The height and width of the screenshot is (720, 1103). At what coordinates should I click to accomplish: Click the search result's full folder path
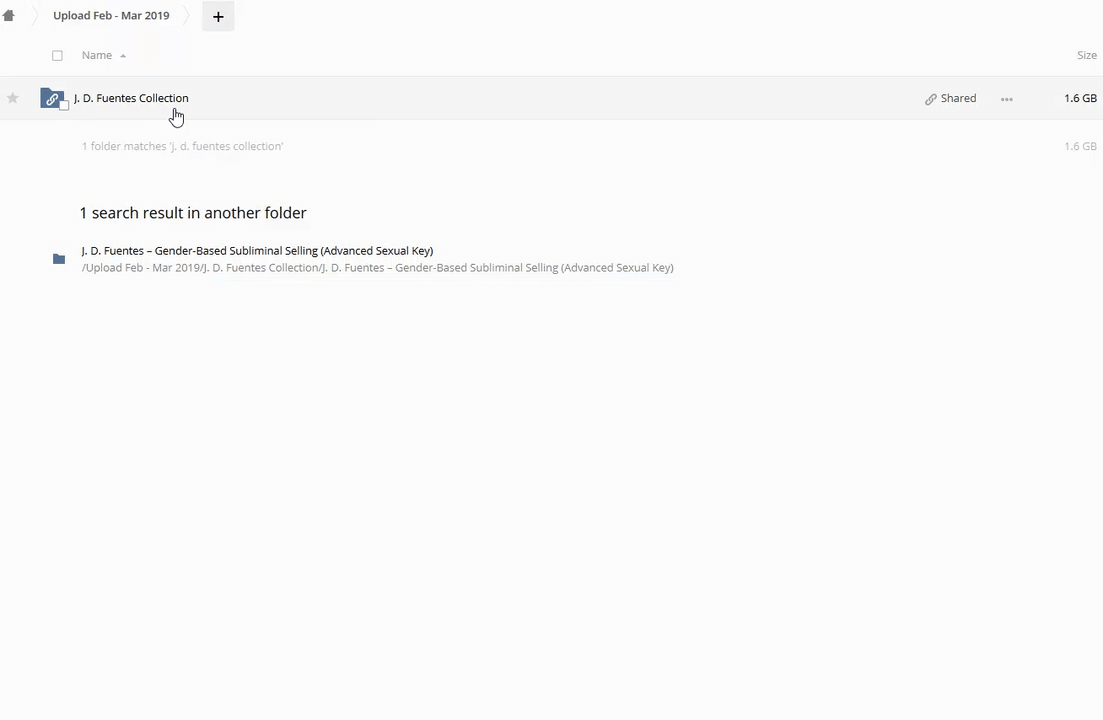pyautogui.click(x=377, y=268)
